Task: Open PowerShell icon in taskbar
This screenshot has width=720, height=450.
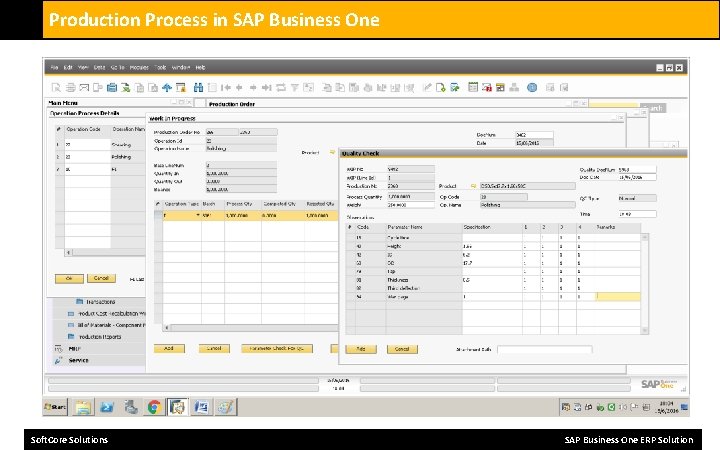Action: 107,407
